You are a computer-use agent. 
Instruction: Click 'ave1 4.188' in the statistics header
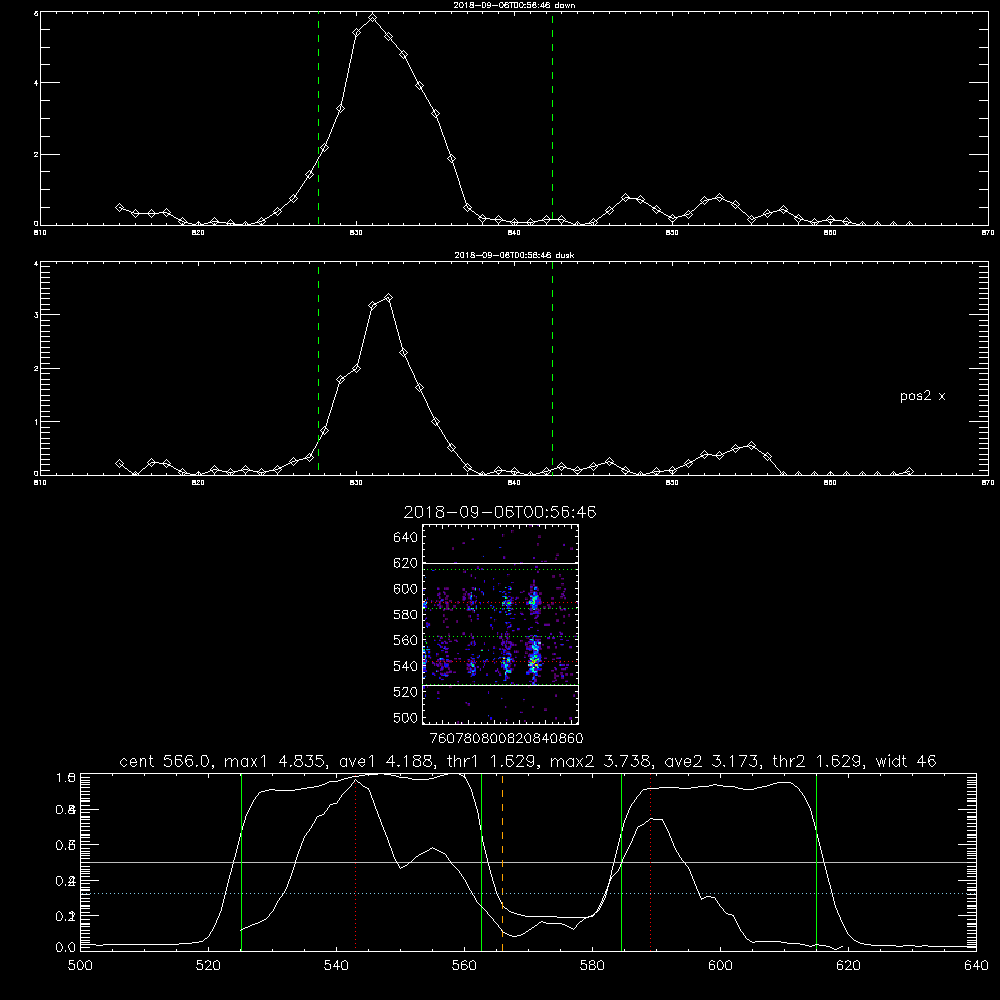(388, 761)
